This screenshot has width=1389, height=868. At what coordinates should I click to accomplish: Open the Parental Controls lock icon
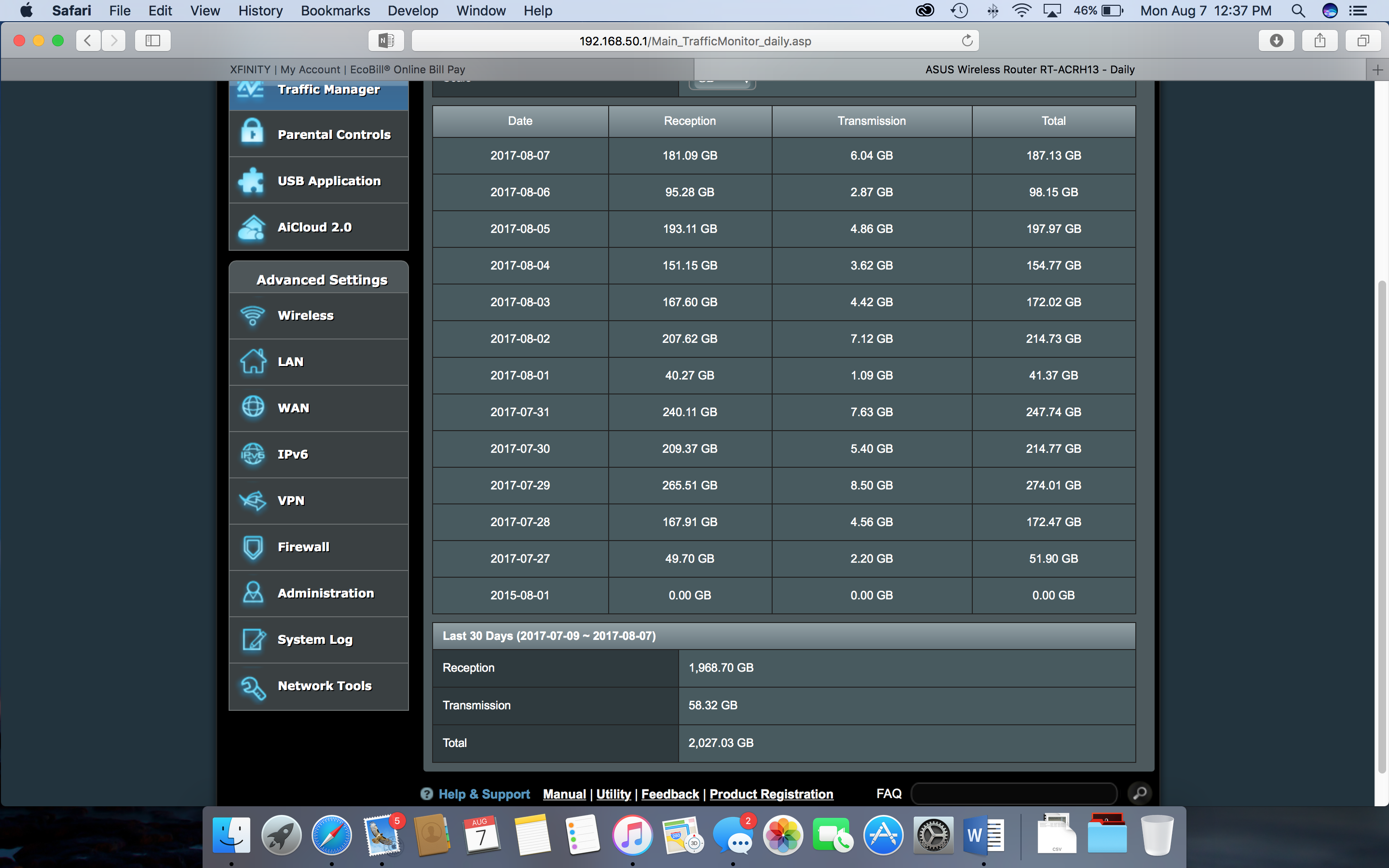pyautogui.click(x=252, y=133)
